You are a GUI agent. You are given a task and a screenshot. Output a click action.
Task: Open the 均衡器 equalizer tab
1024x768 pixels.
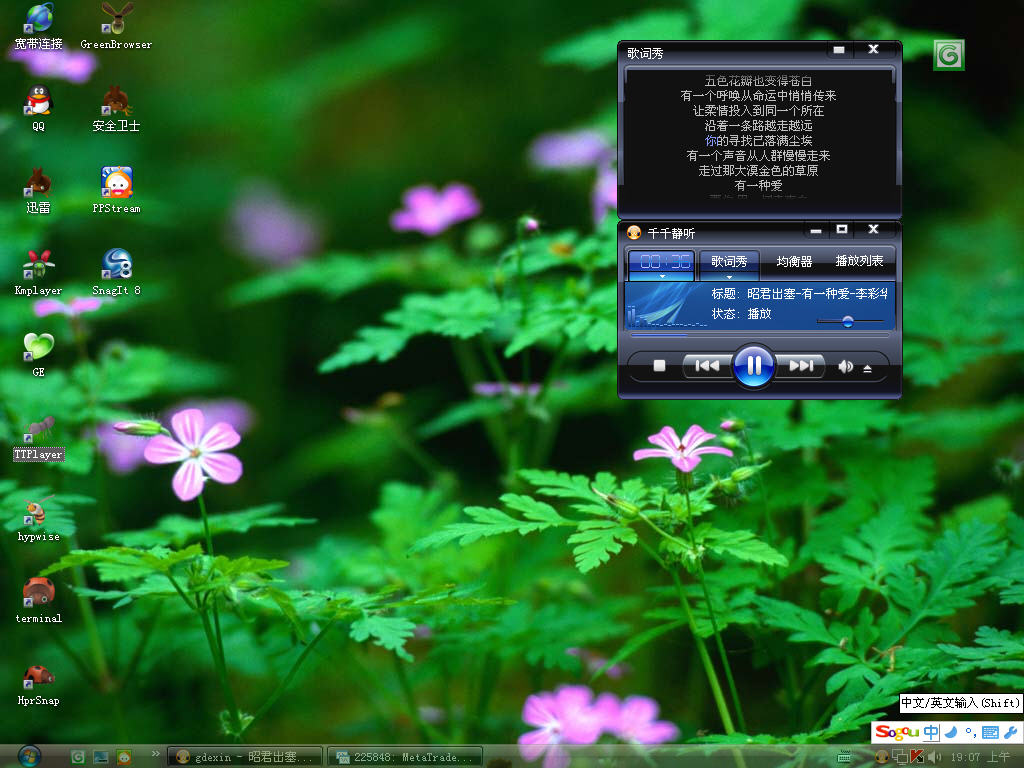point(793,261)
